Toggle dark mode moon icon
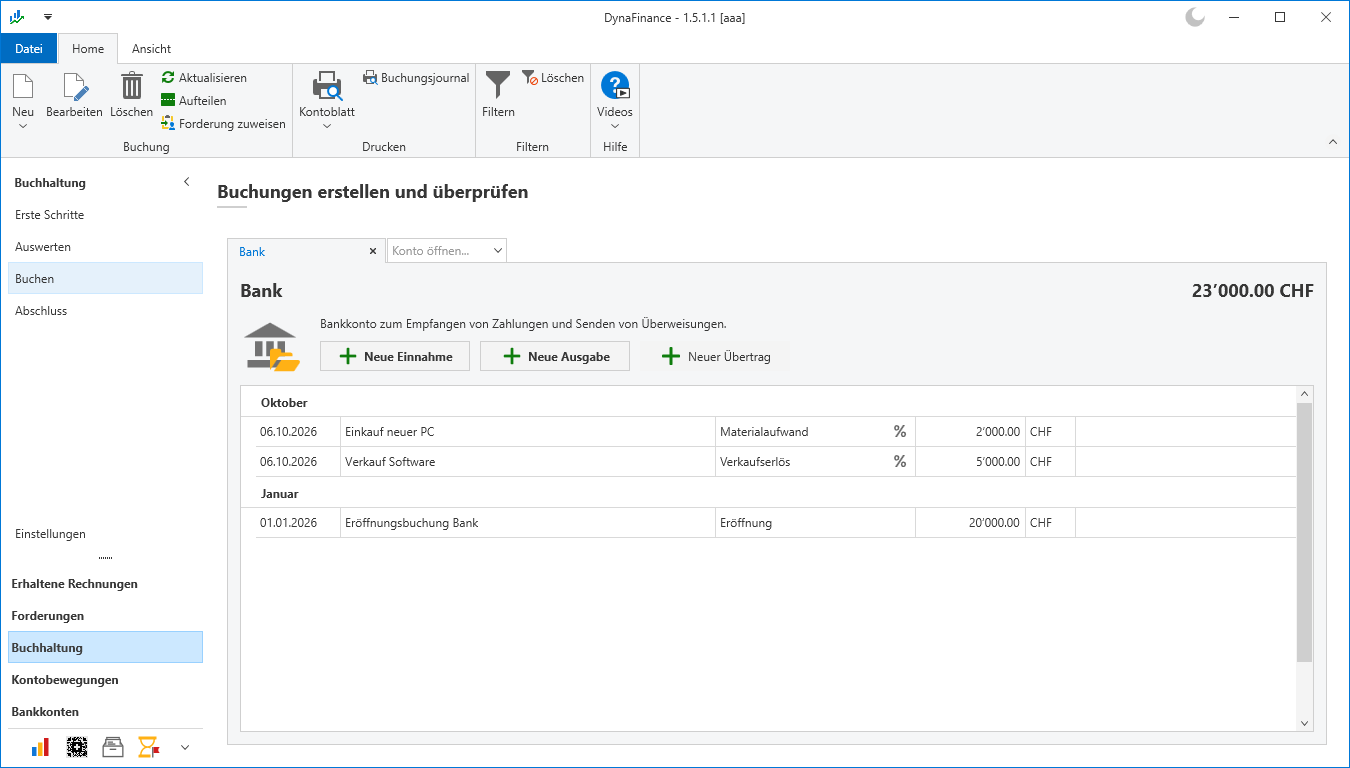This screenshot has width=1350, height=768. pyautogui.click(x=1194, y=17)
